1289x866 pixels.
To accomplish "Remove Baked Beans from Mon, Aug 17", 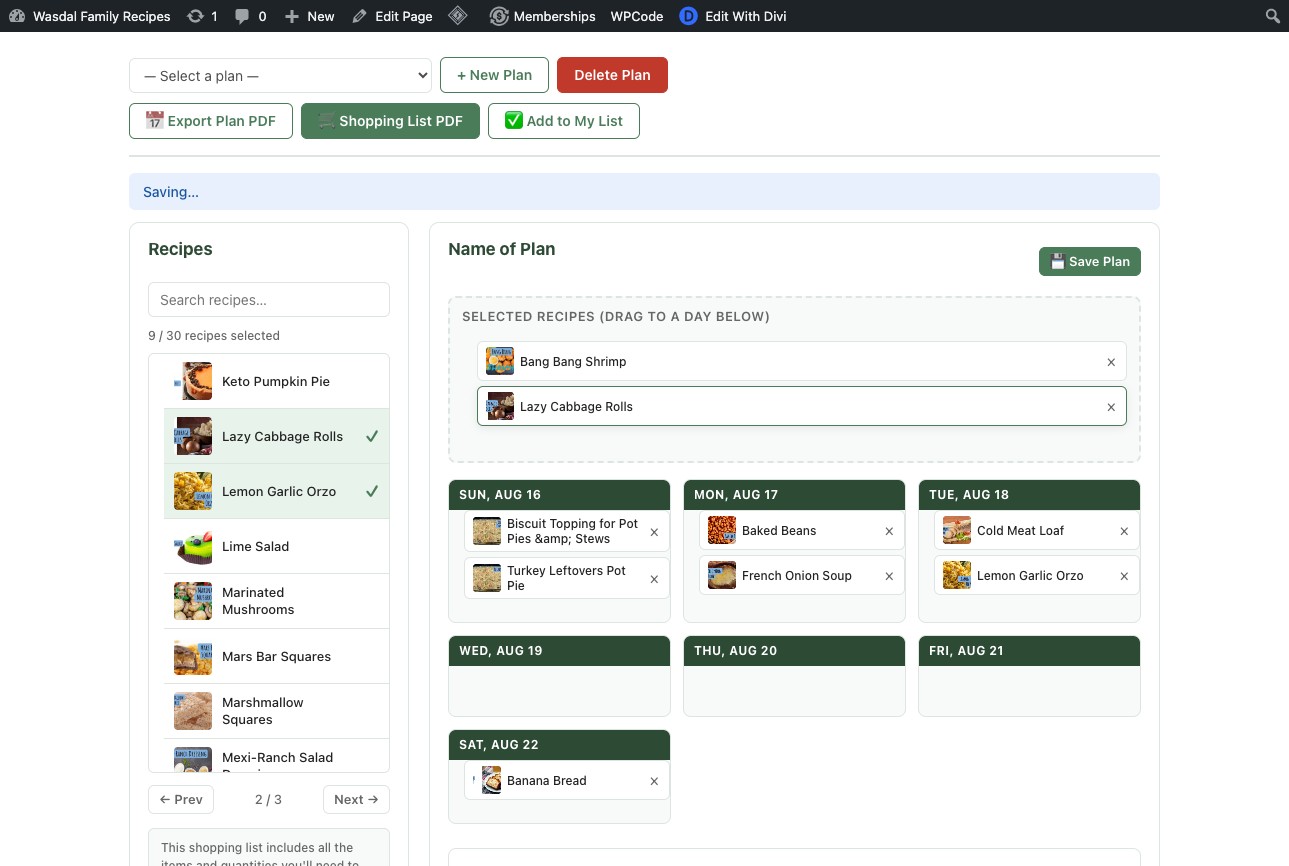I will [x=889, y=531].
